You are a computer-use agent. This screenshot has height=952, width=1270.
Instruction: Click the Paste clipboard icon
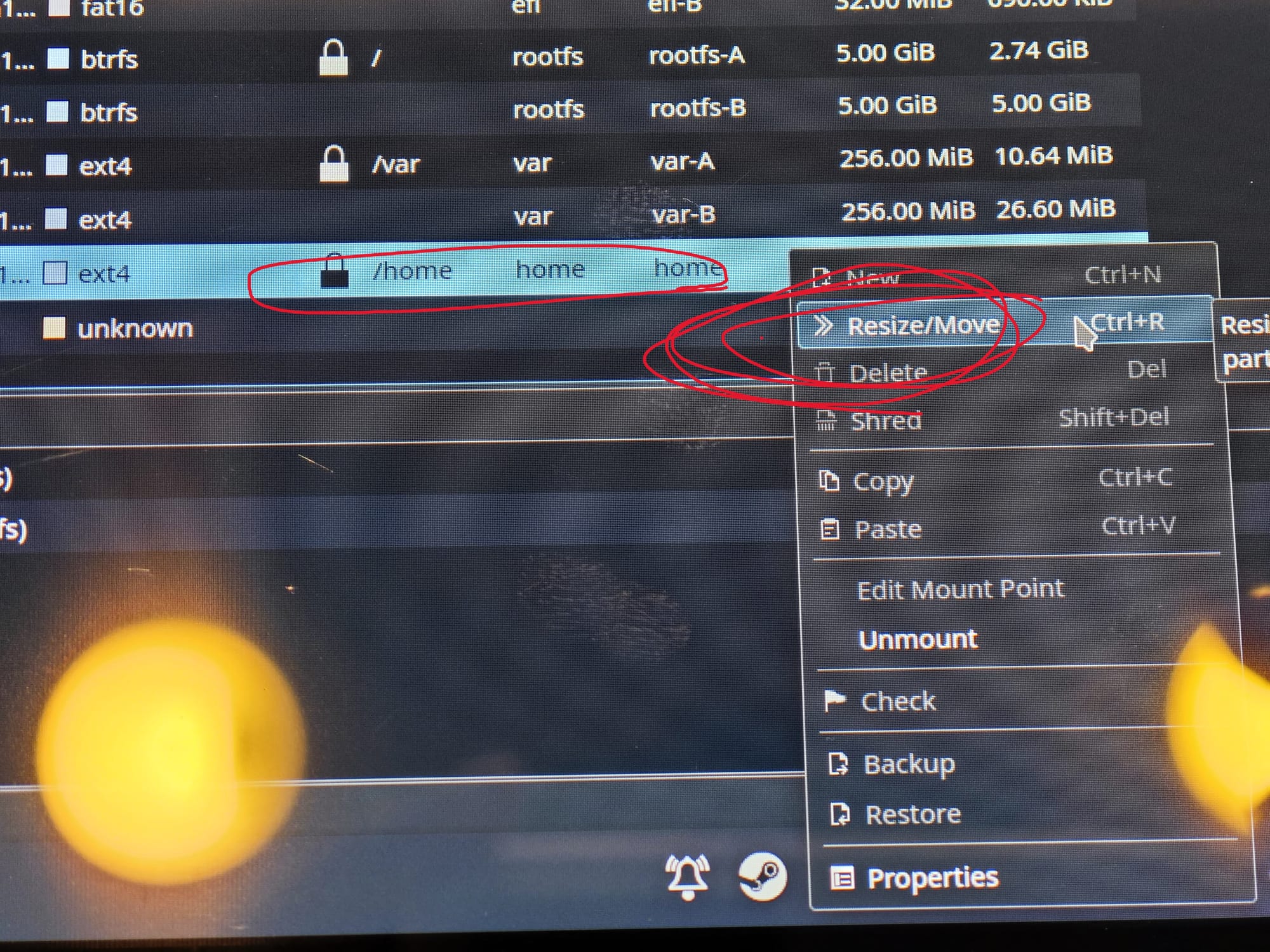coord(830,529)
